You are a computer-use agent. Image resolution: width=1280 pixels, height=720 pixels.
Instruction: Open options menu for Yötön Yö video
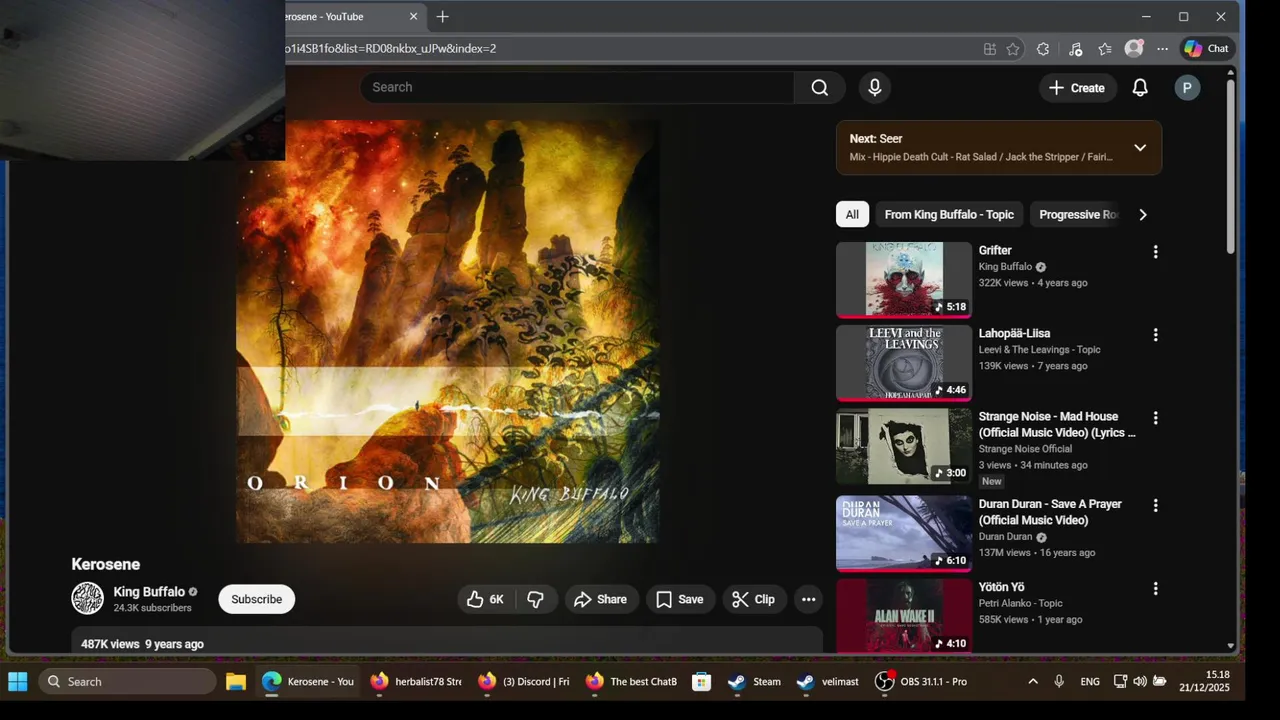1155,589
